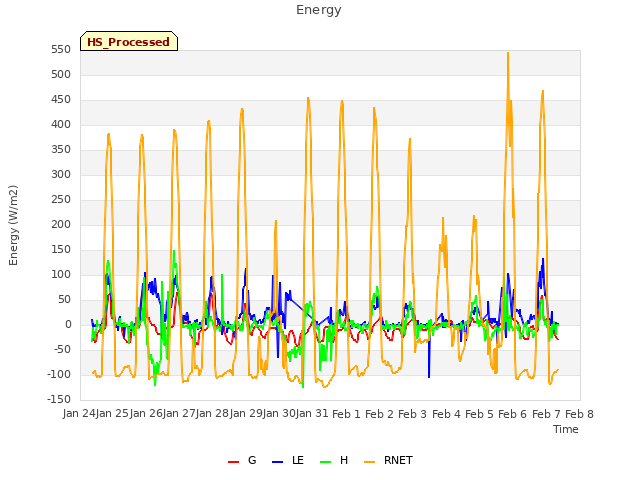640x480 pixels.
Task: Click the 100 y-axis tick label
Action: click(x=61, y=274)
